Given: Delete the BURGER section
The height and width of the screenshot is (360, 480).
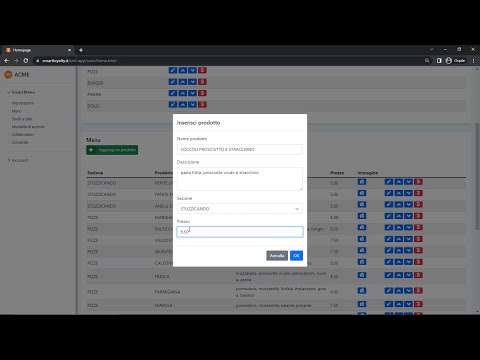Looking at the screenshot, I should [x=202, y=82].
